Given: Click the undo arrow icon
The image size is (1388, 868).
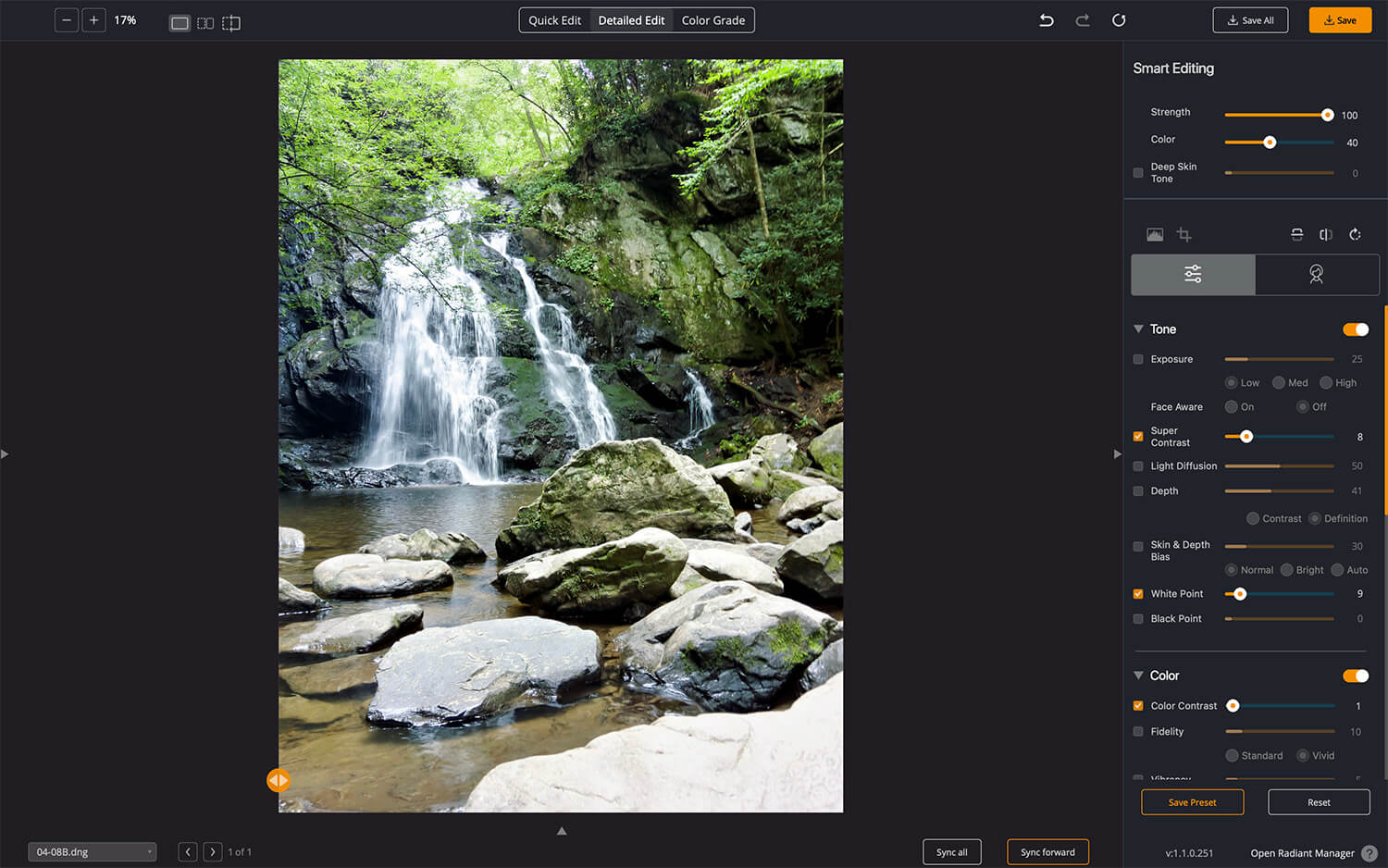Looking at the screenshot, I should click(x=1047, y=20).
